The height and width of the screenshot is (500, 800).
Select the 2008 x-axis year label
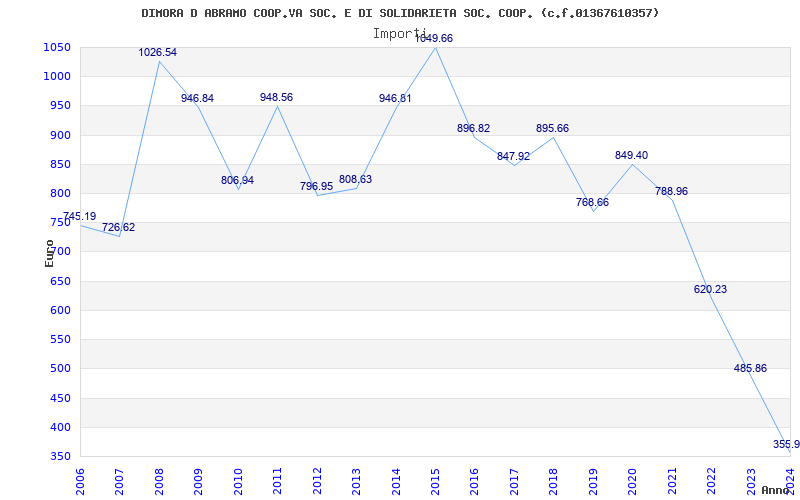pos(159,482)
